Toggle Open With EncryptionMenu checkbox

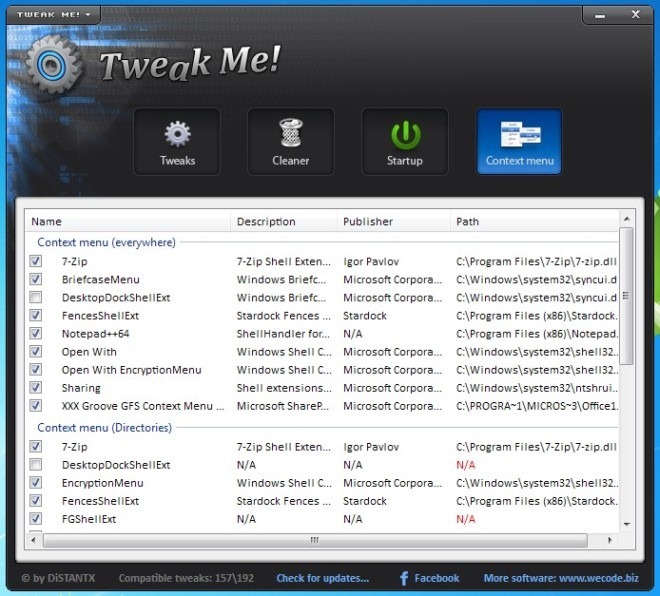[36, 370]
